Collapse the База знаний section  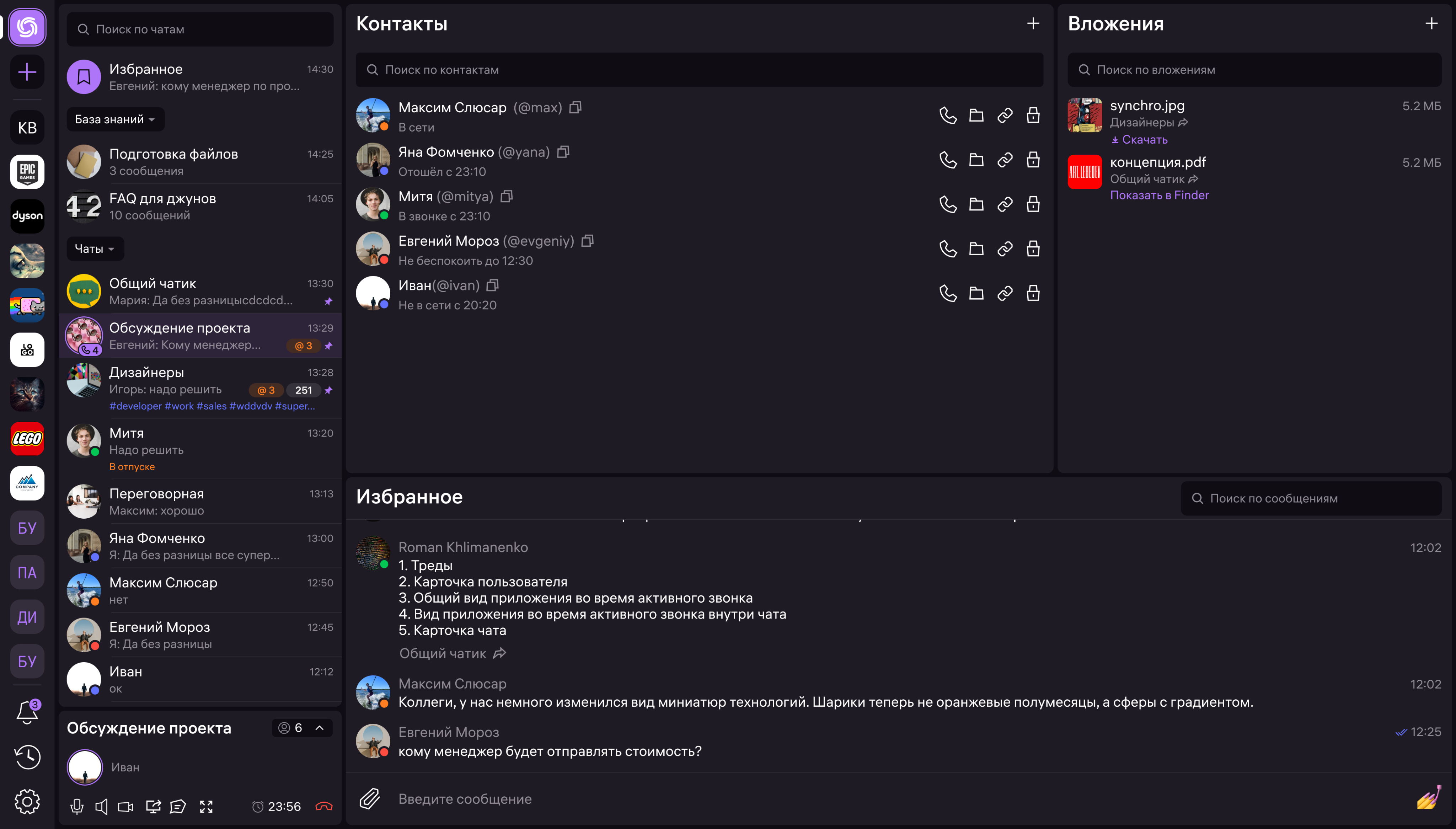click(x=115, y=119)
